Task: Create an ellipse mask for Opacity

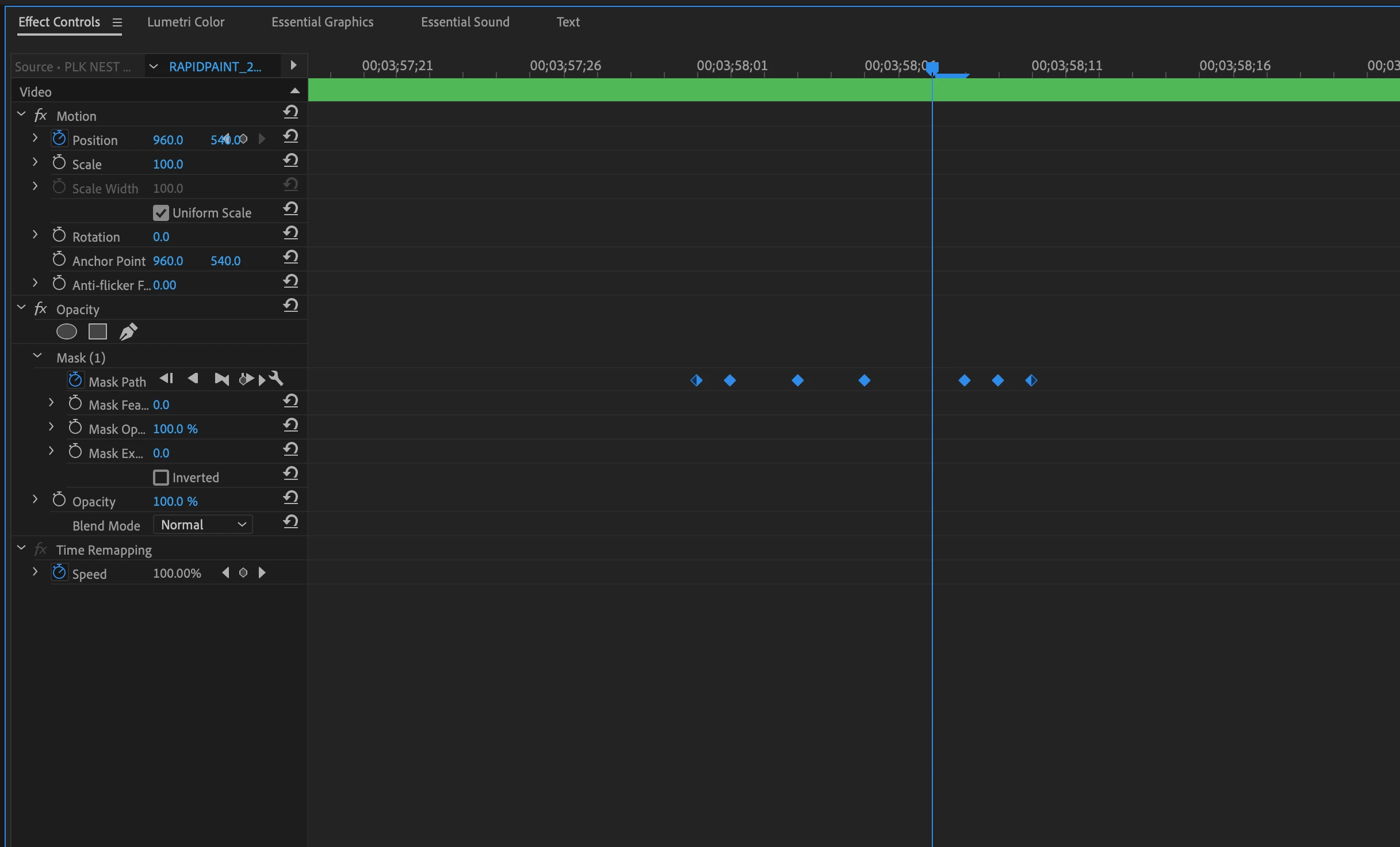Action: [x=67, y=331]
